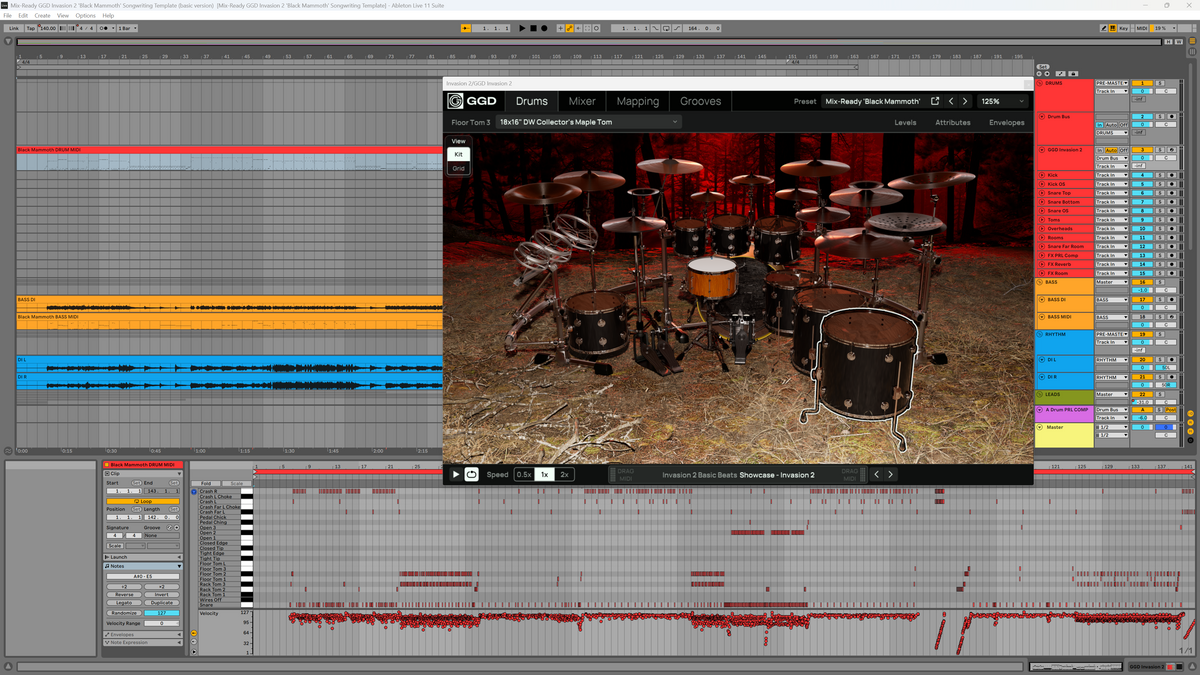Unfold the Kick track

click(x=1041, y=175)
